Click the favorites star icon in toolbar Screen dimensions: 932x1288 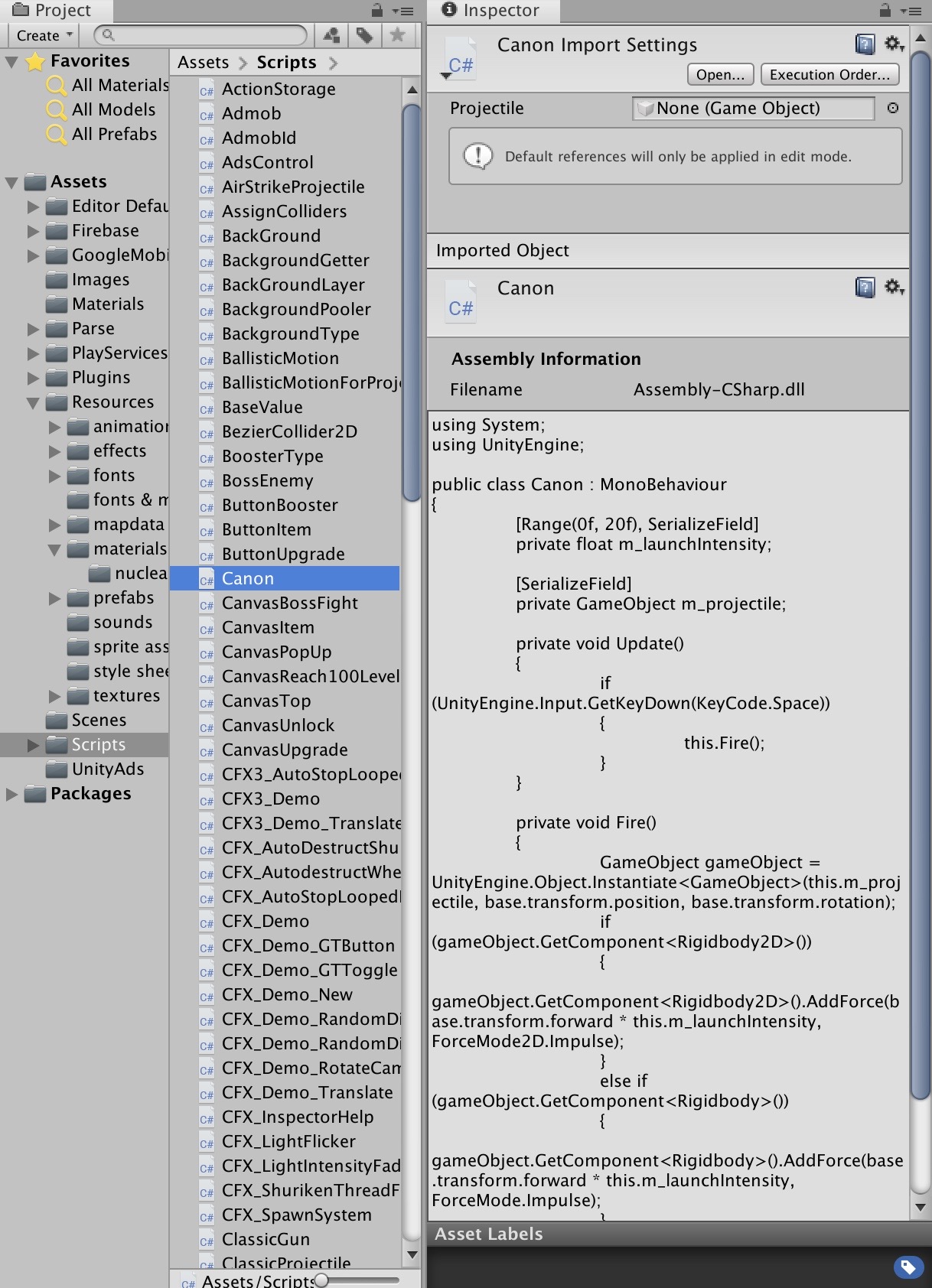coord(397,35)
